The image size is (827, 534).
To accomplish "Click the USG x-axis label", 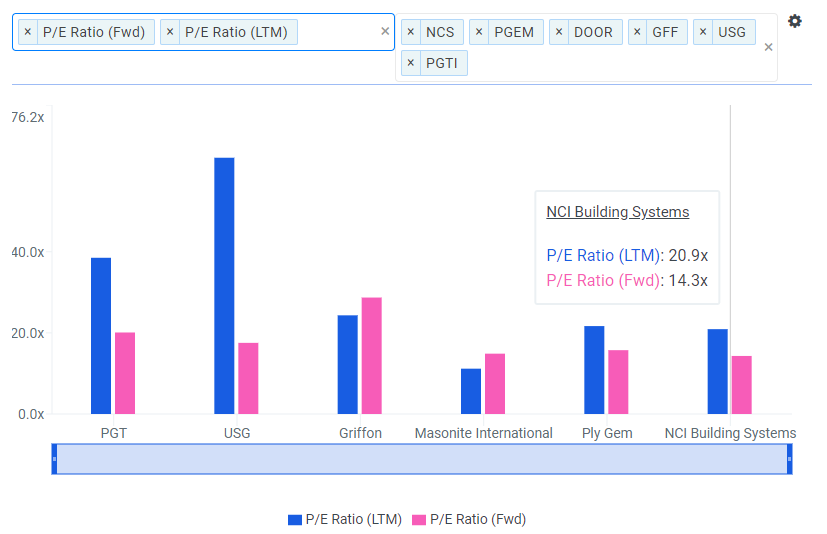I will pos(237,433).
